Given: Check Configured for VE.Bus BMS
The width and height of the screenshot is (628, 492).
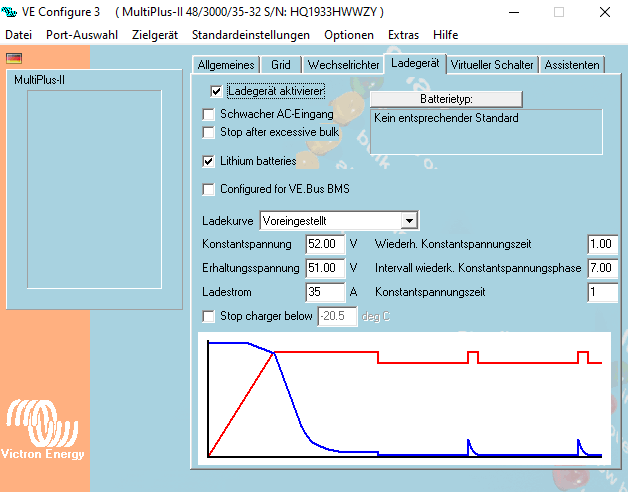Looking at the screenshot, I should tap(208, 189).
